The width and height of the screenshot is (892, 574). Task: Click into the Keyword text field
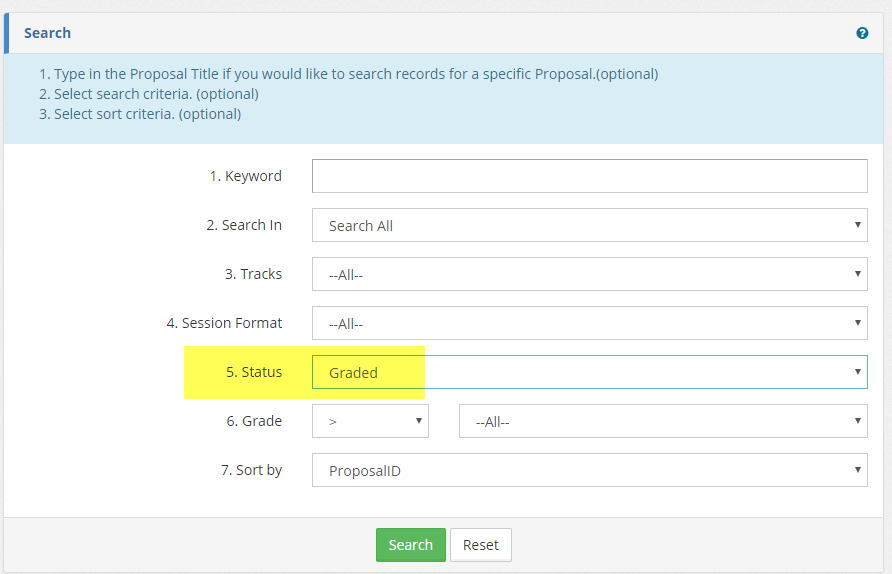pos(589,176)
